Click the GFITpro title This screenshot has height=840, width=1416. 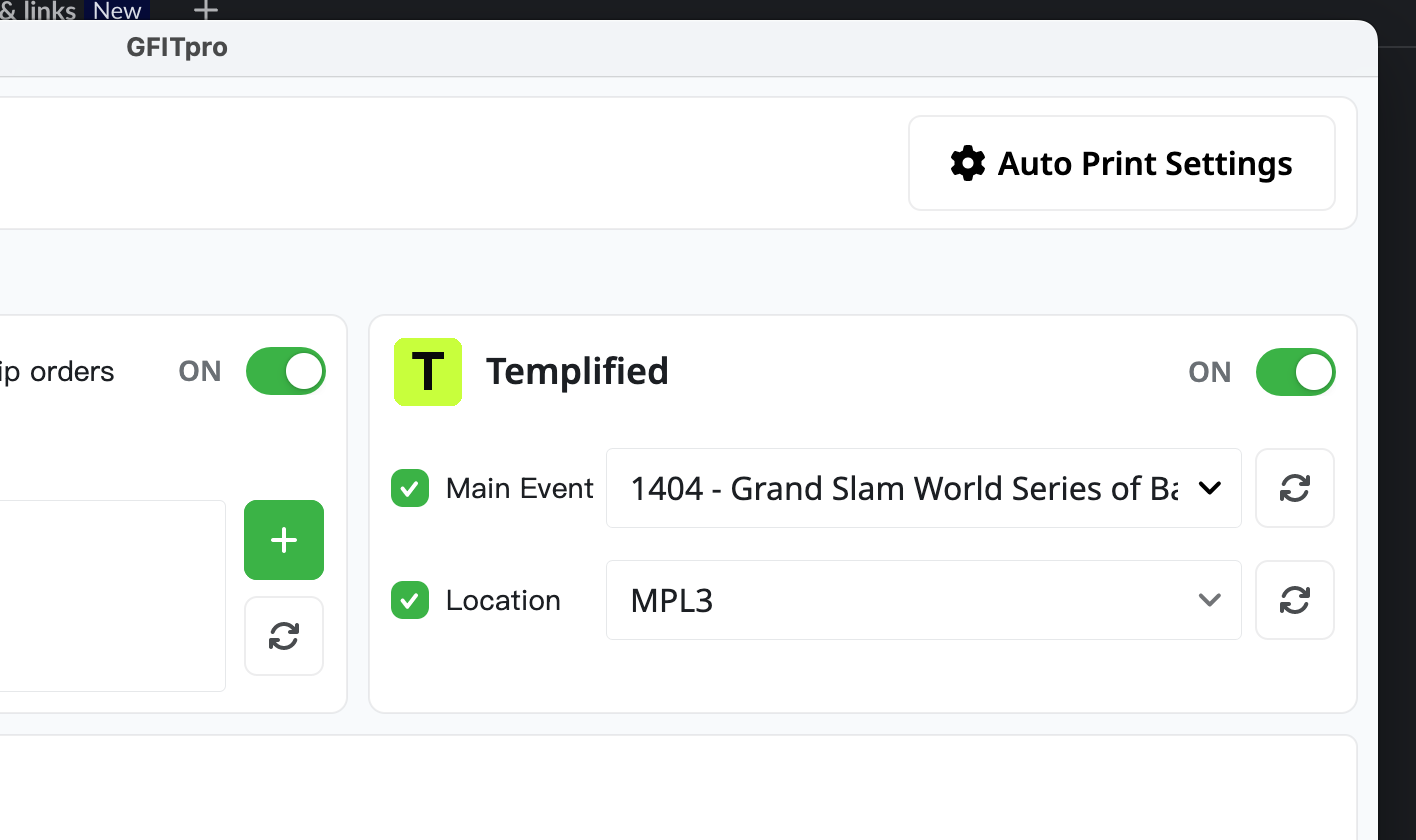177,47
